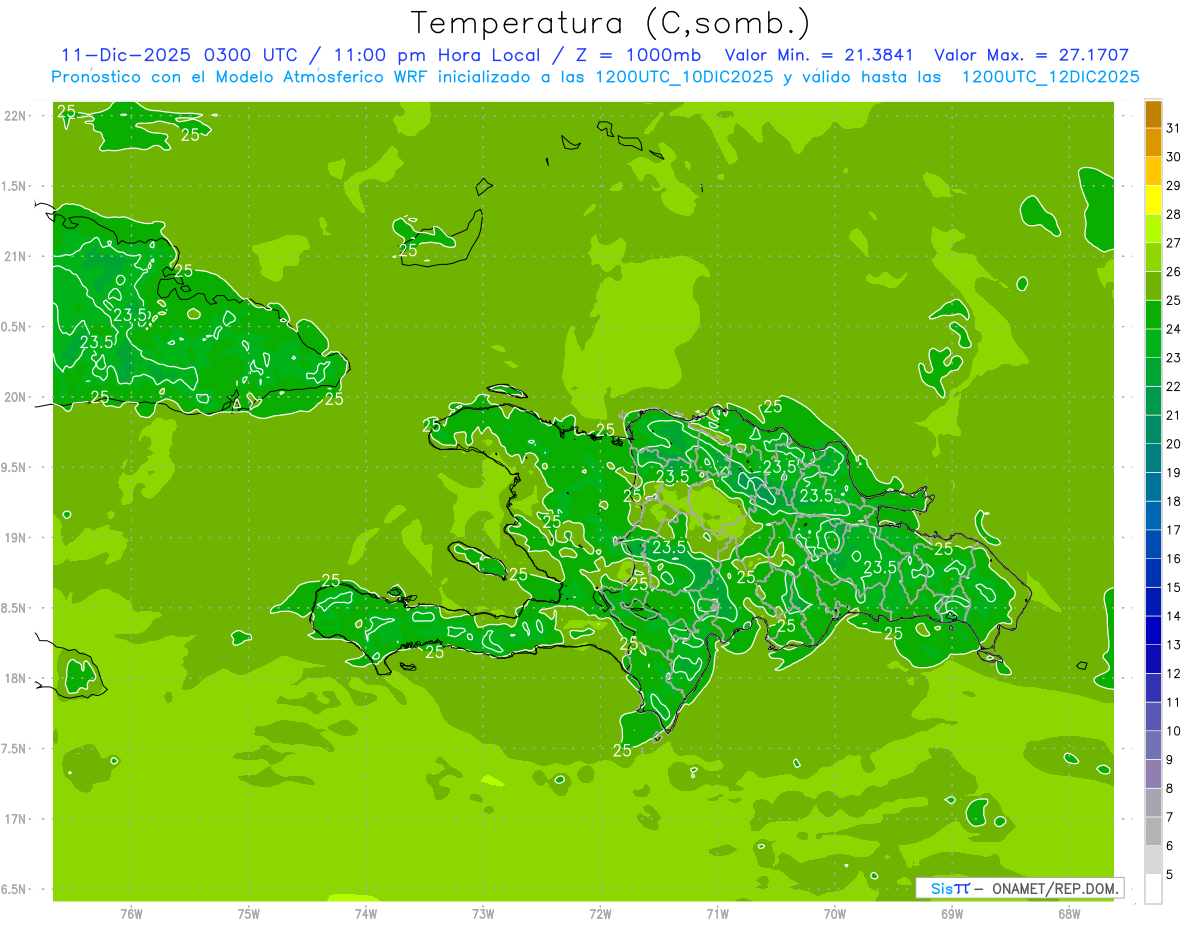Image resolution: width=1200 pixels, height=927 pixels.
Task: Click the legend value 29
Action: click(x=1174, y=186)
